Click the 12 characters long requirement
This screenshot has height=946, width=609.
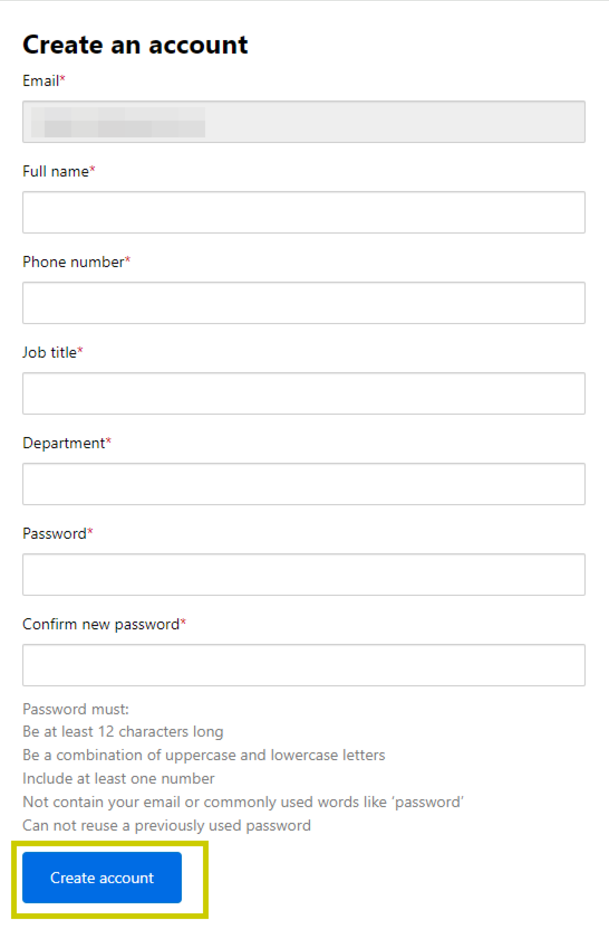123,732
